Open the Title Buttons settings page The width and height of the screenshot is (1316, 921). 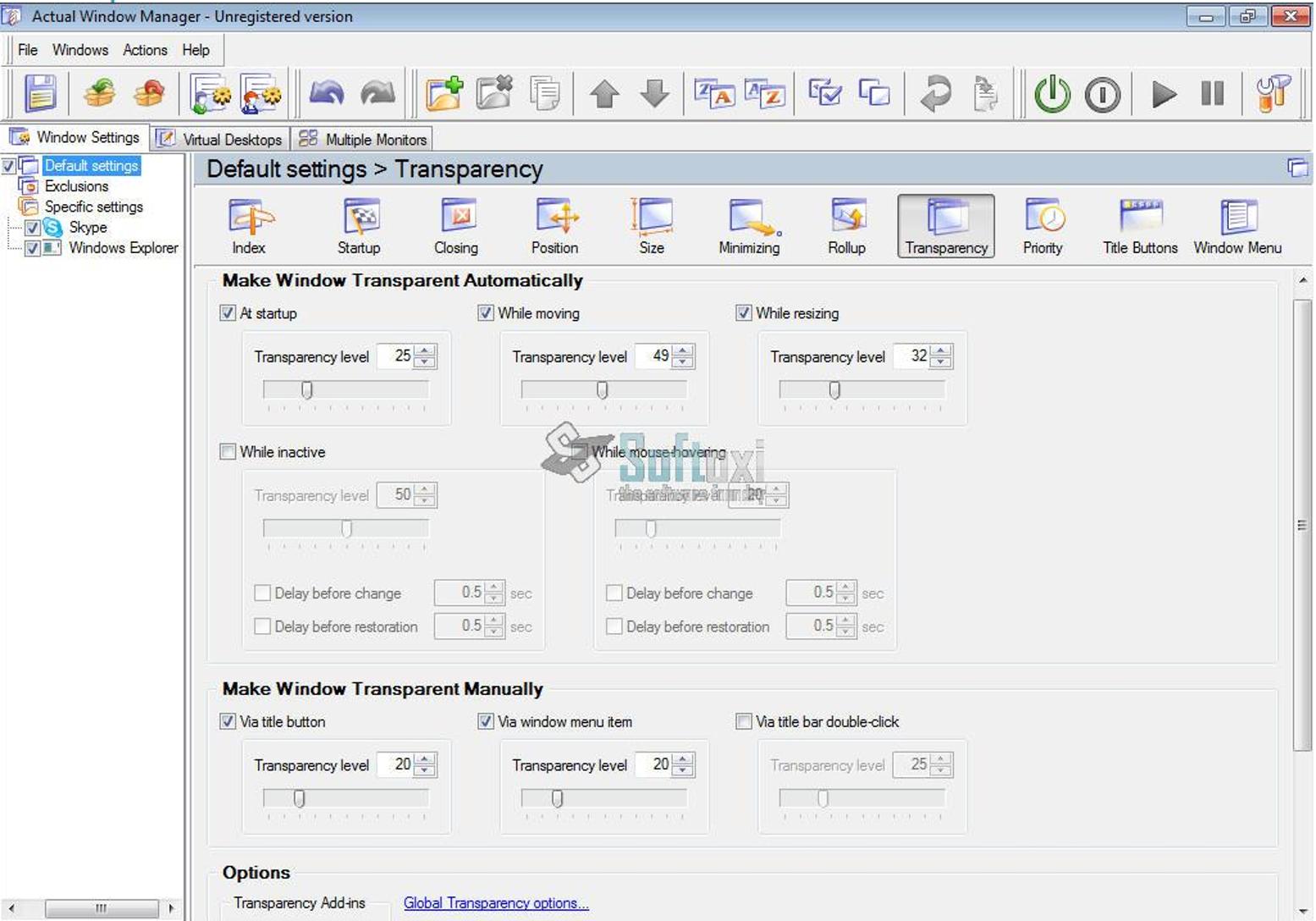(x=1139, y=226)
